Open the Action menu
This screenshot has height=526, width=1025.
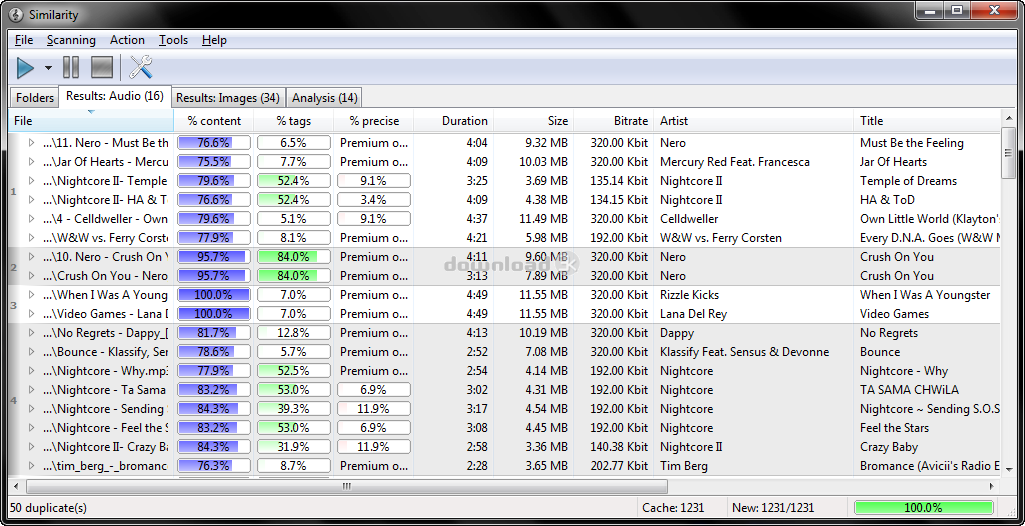point(127,40)
